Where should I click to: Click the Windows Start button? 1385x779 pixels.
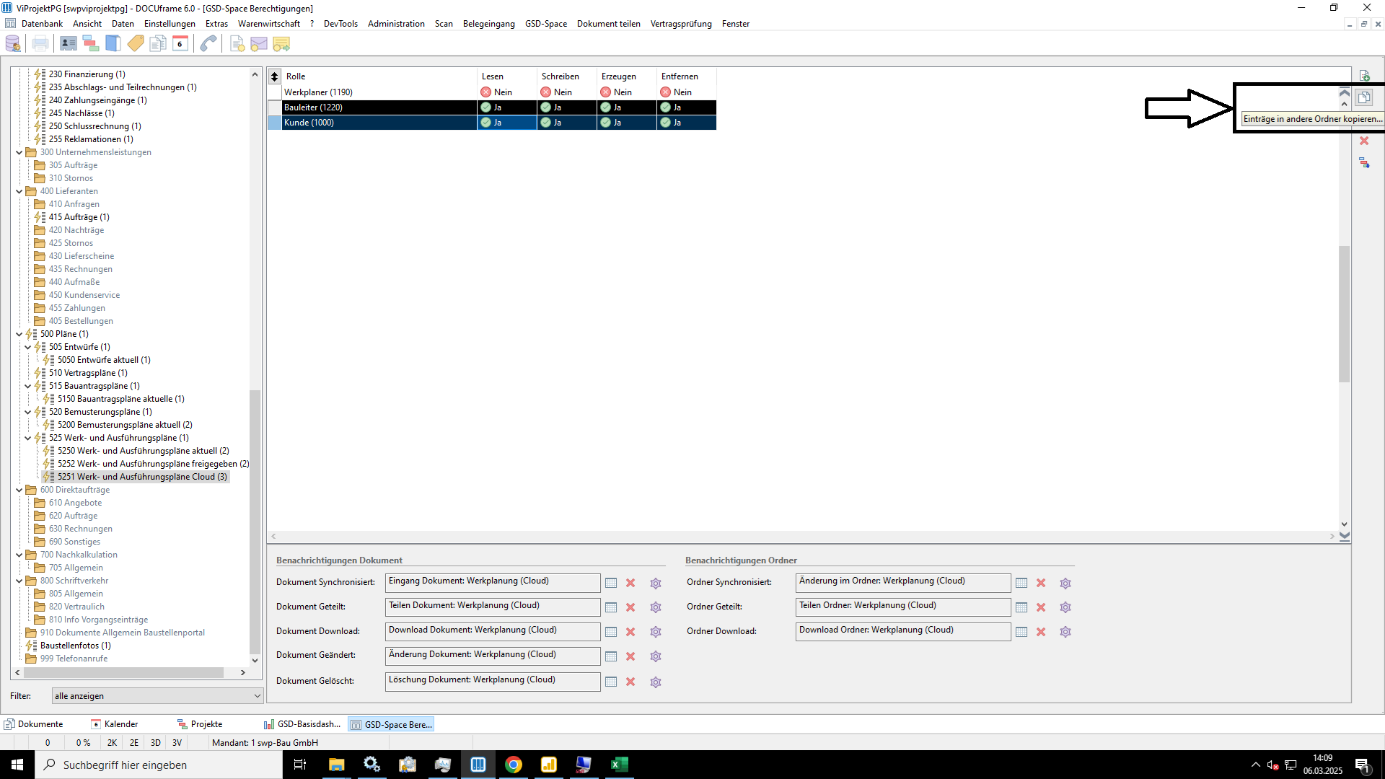(17, 765)
